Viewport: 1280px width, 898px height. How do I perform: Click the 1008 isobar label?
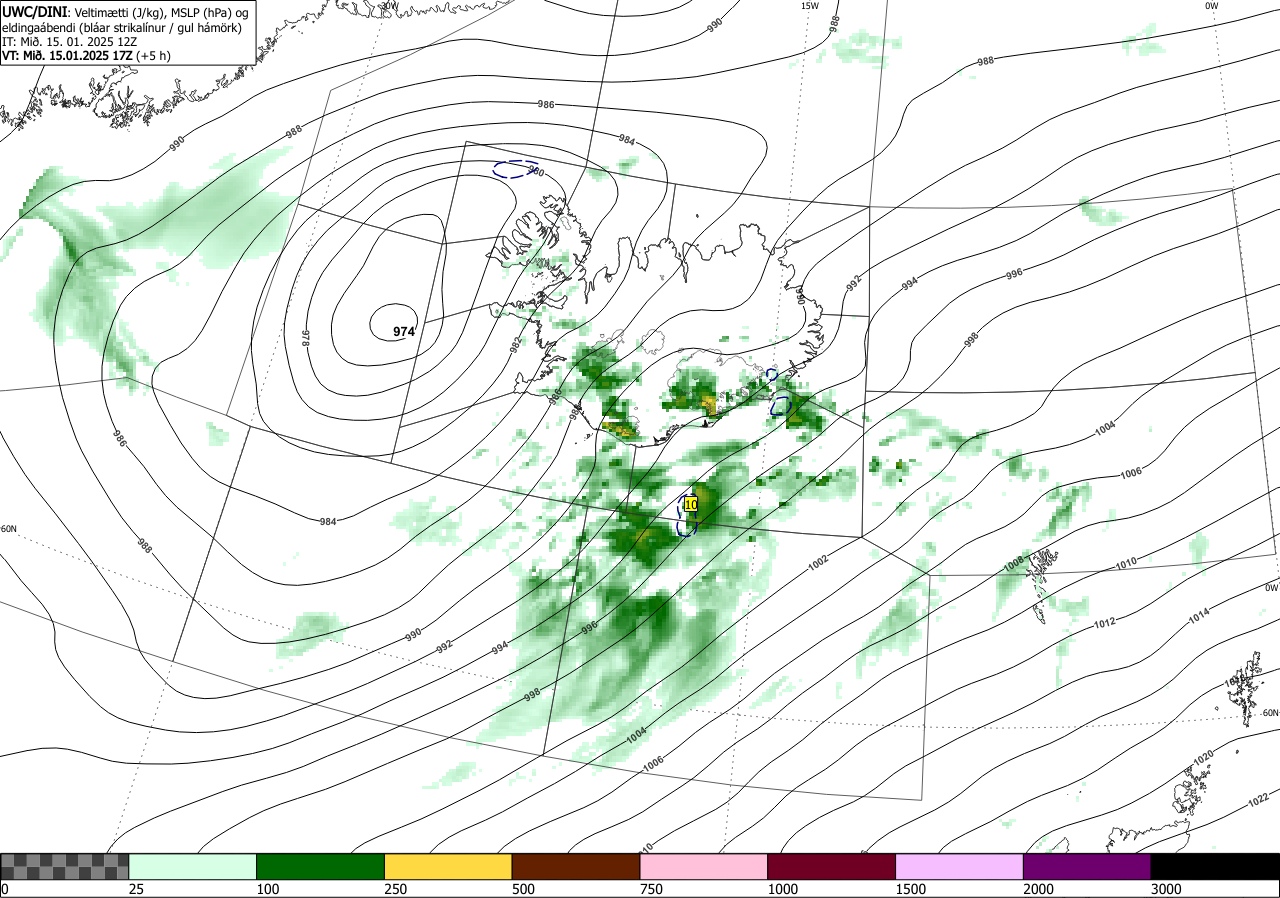point(1013,566)
